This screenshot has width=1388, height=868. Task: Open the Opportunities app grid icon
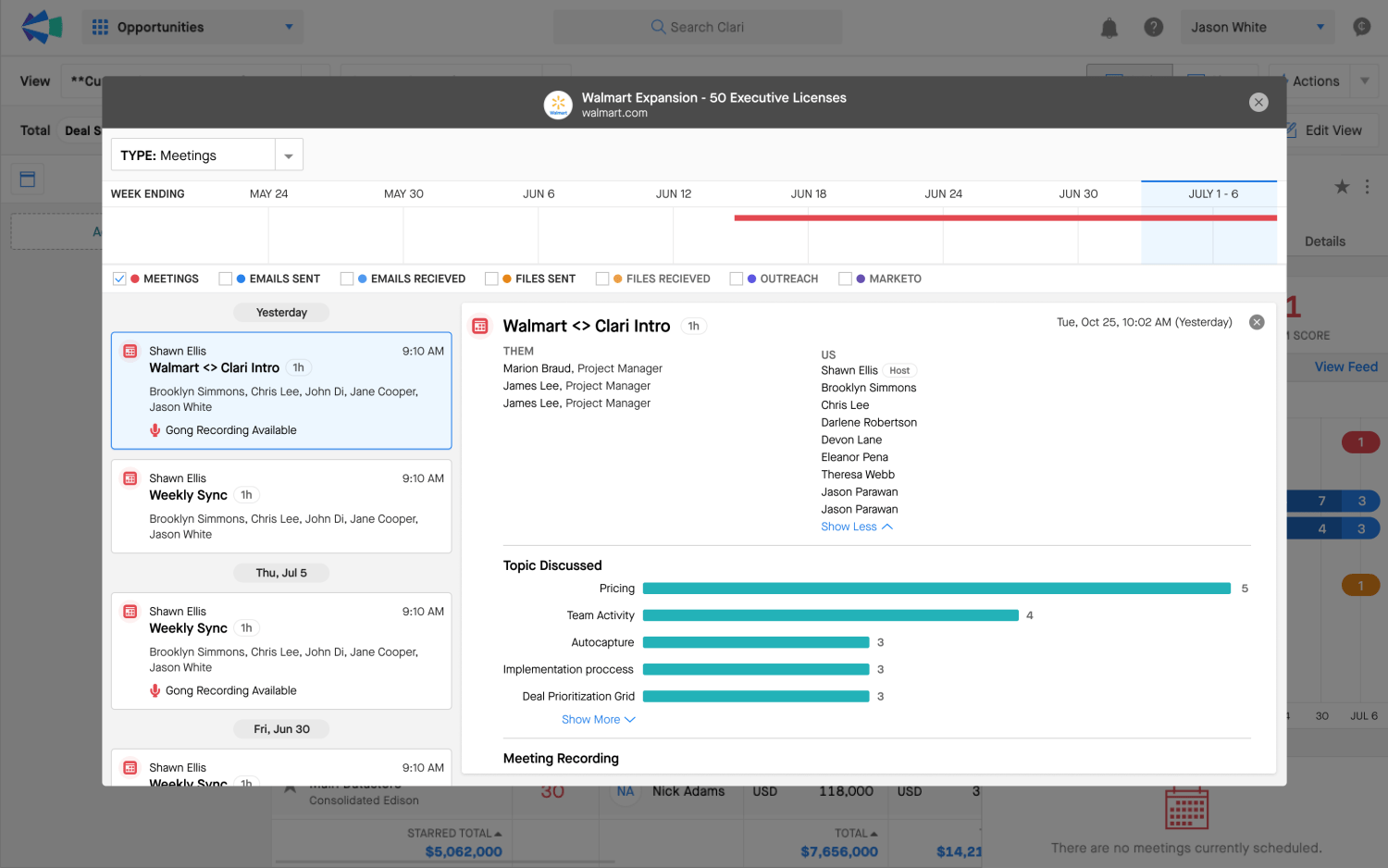tap(100, 27)
